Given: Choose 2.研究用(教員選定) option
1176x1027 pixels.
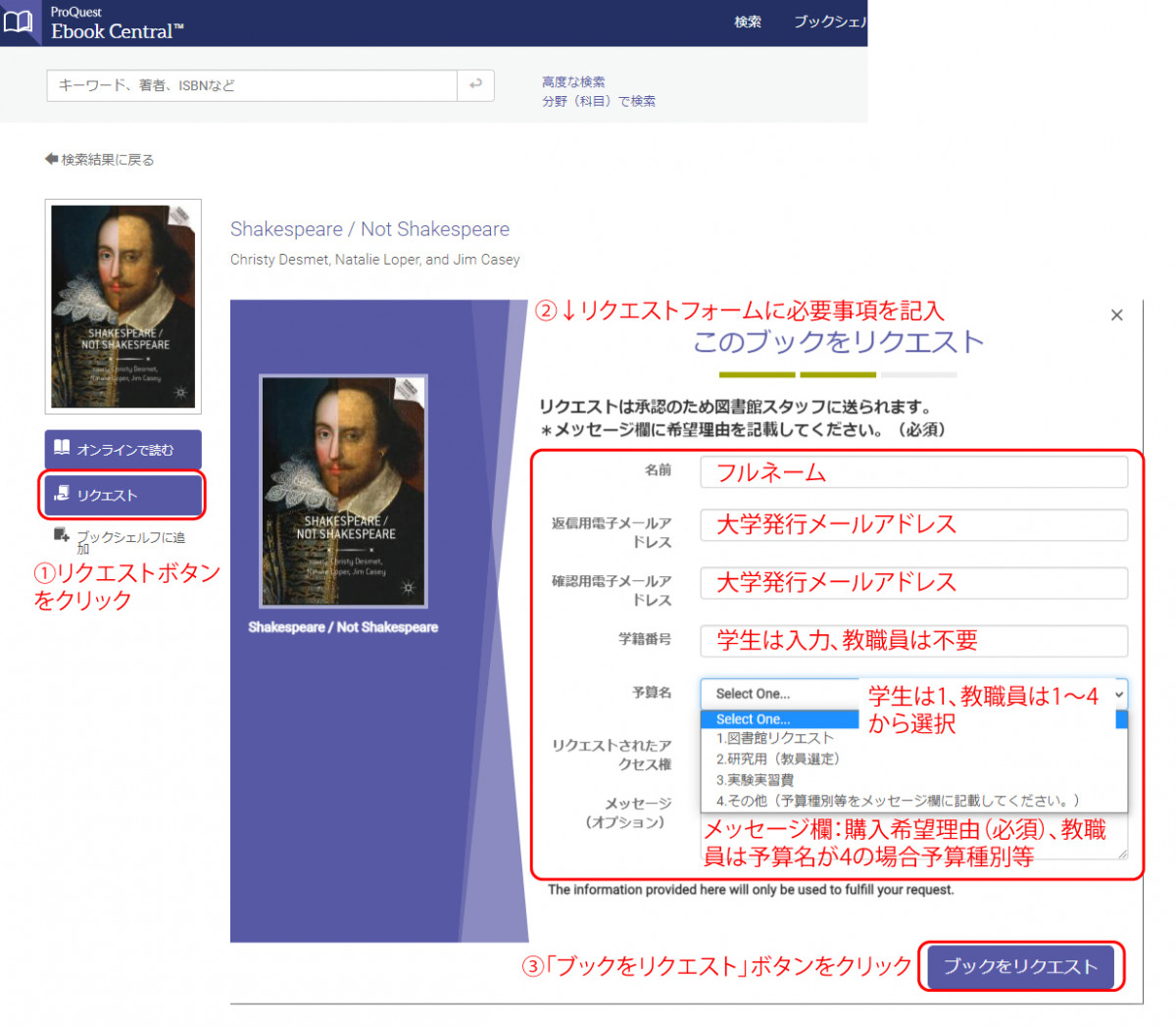Looking at the screenshot, I should (778, 759).
